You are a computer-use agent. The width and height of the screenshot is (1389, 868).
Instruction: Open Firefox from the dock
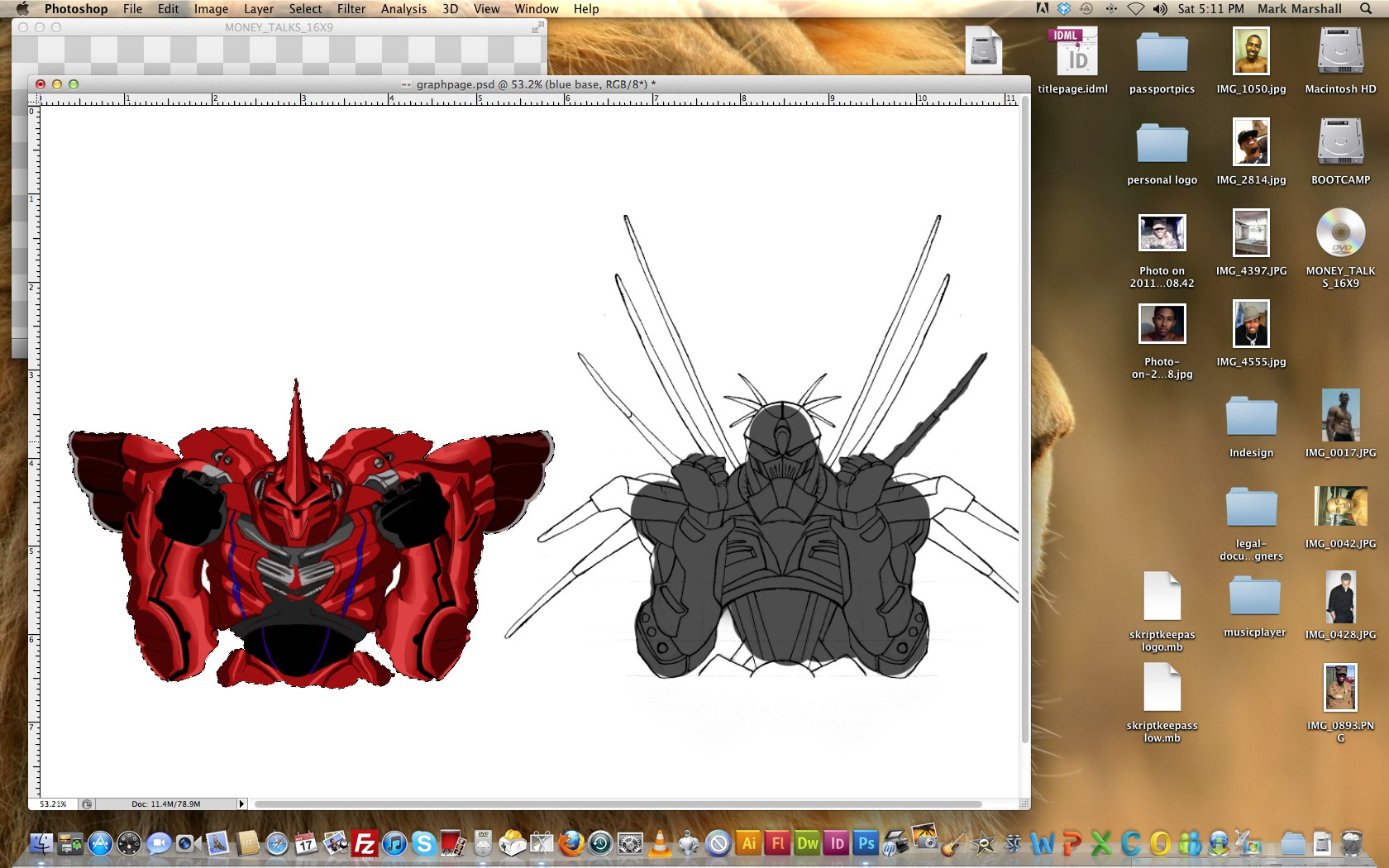click(x=571, y=843)
